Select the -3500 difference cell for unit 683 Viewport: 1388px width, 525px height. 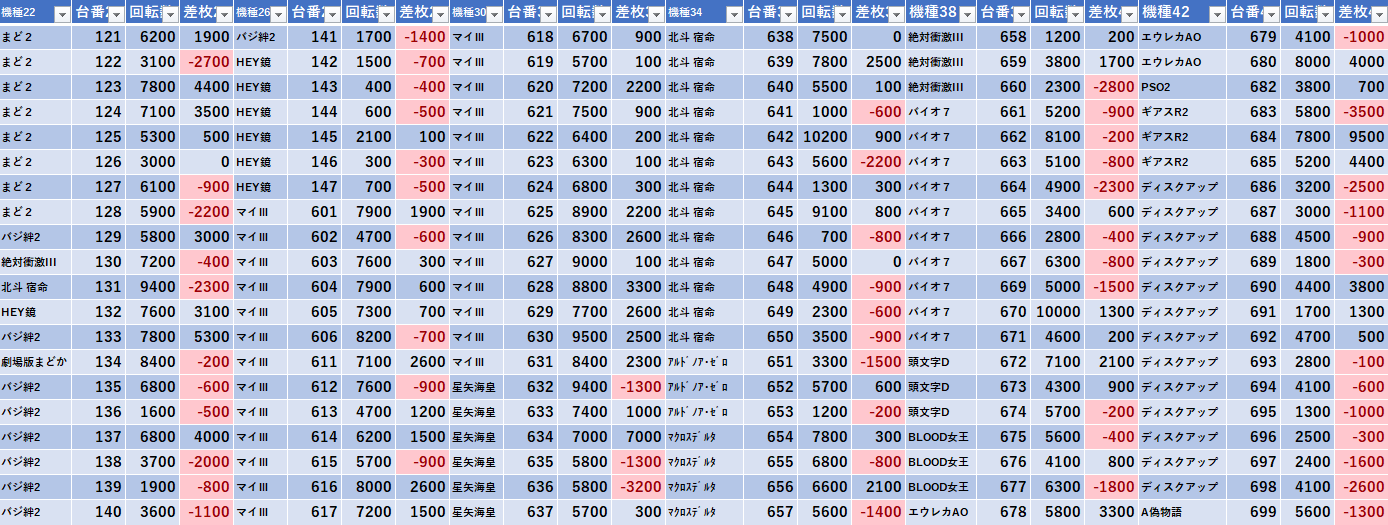pos(1360,112)
